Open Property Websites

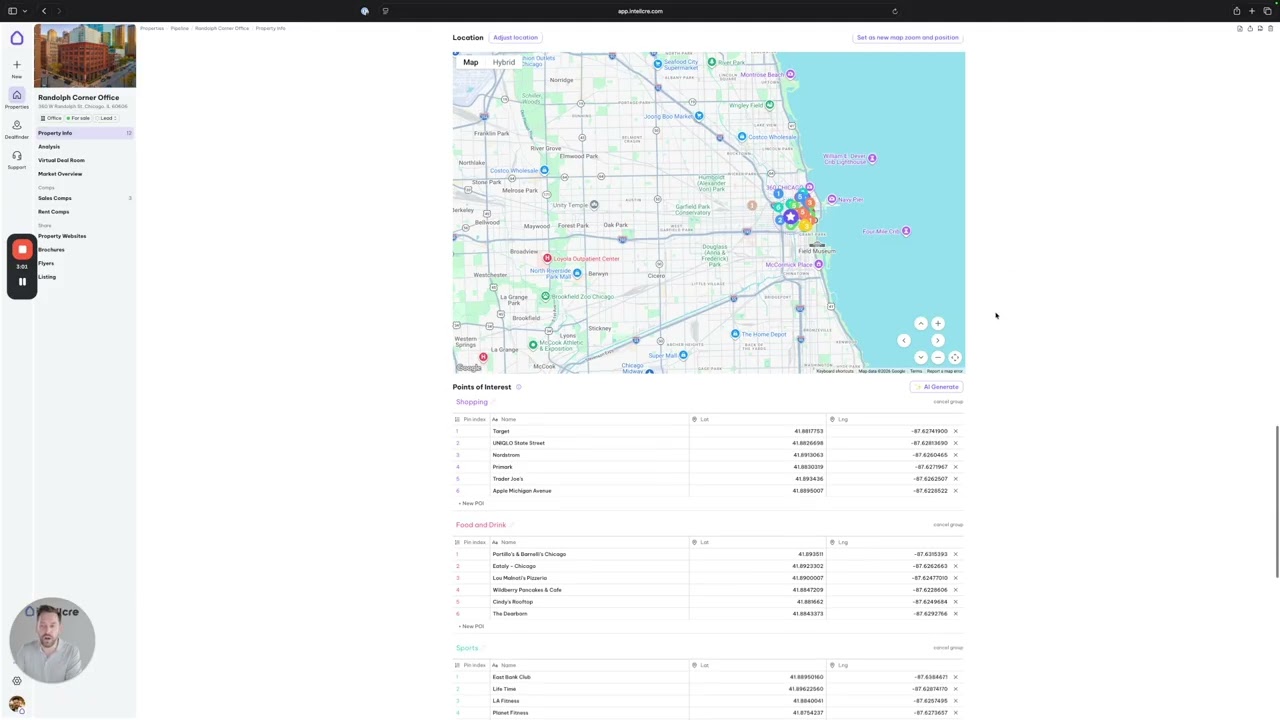(62, 236)
